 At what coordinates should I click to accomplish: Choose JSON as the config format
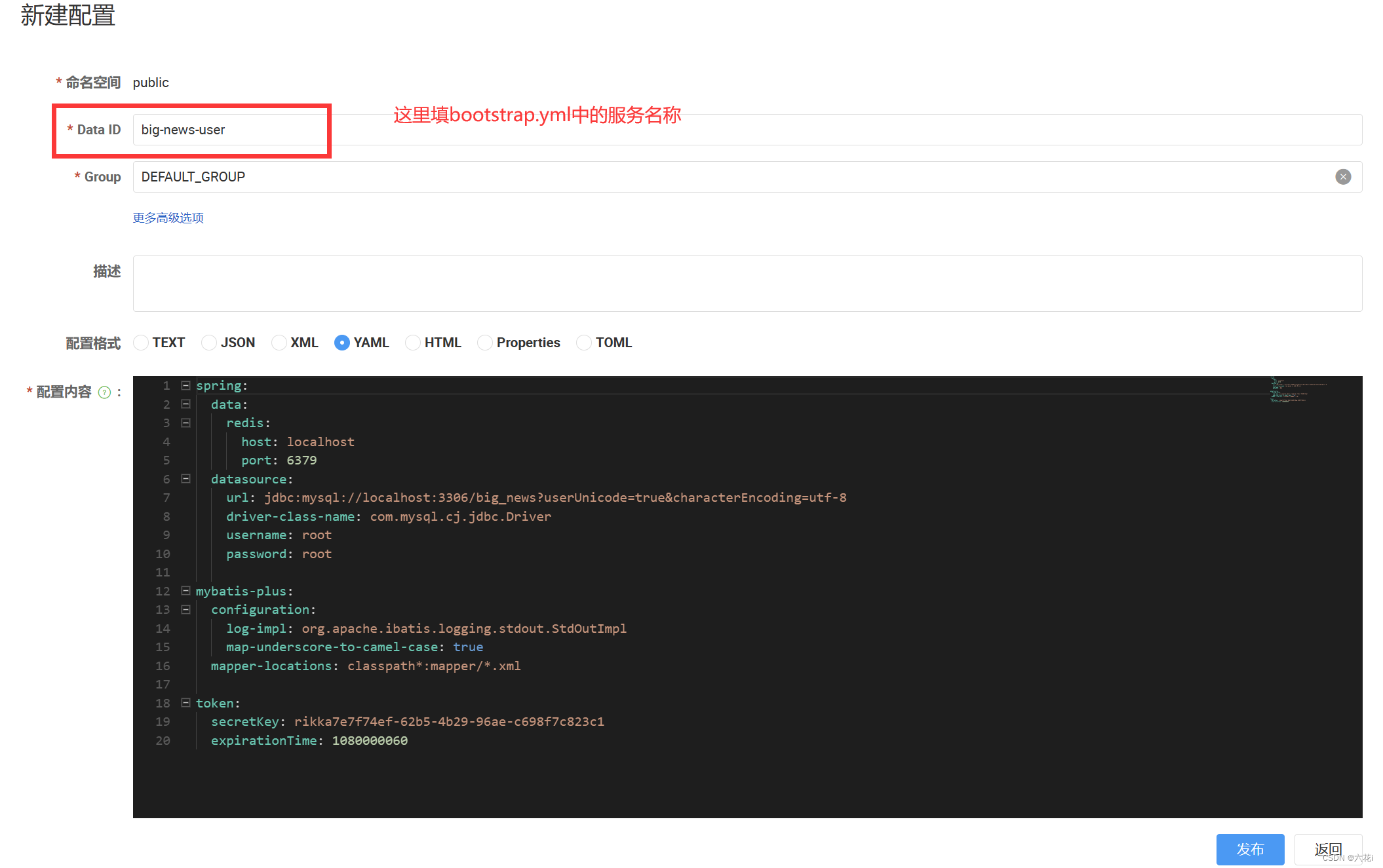[209, 343]
